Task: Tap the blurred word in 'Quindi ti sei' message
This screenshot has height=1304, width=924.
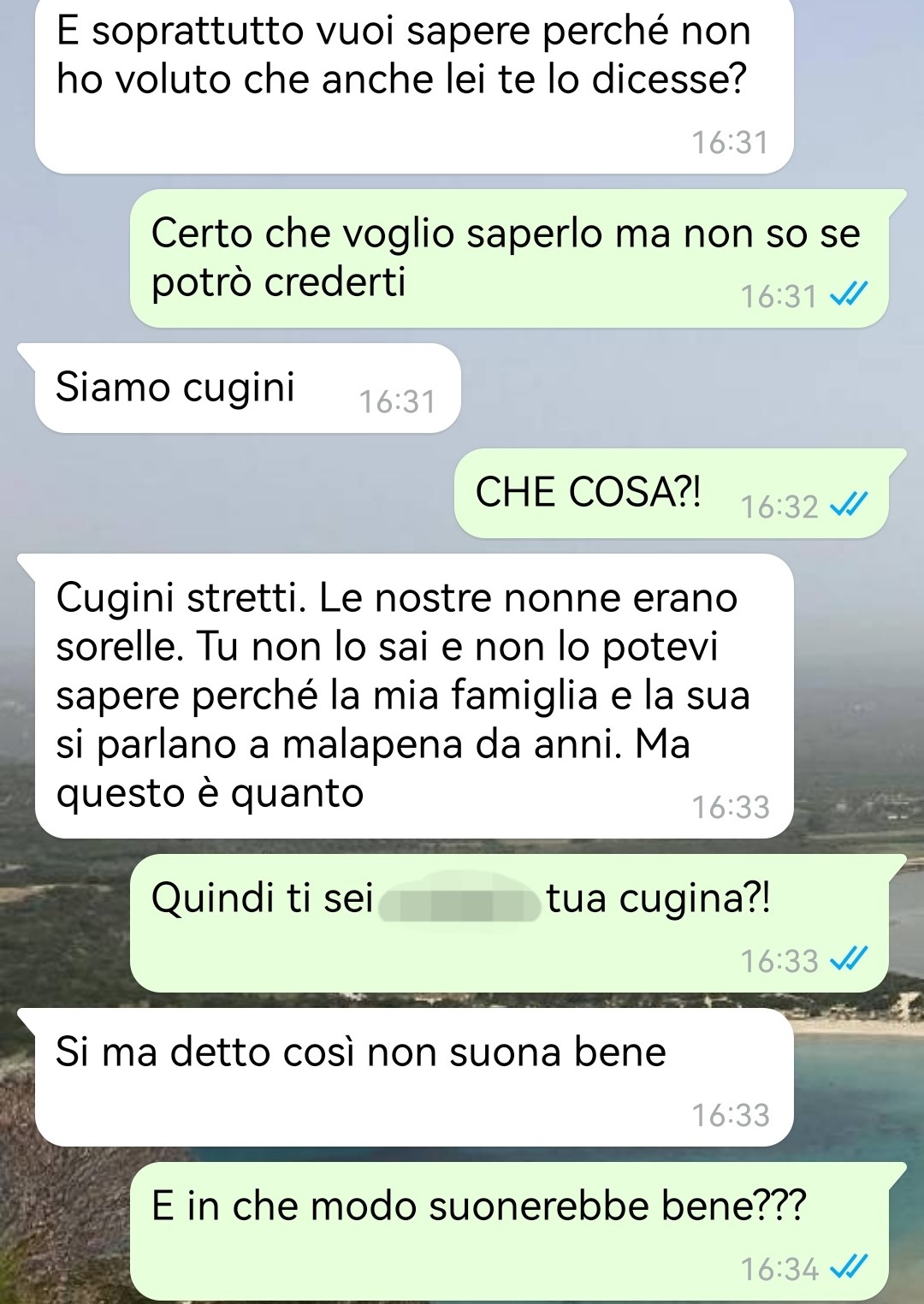Action: click(459, 898)
